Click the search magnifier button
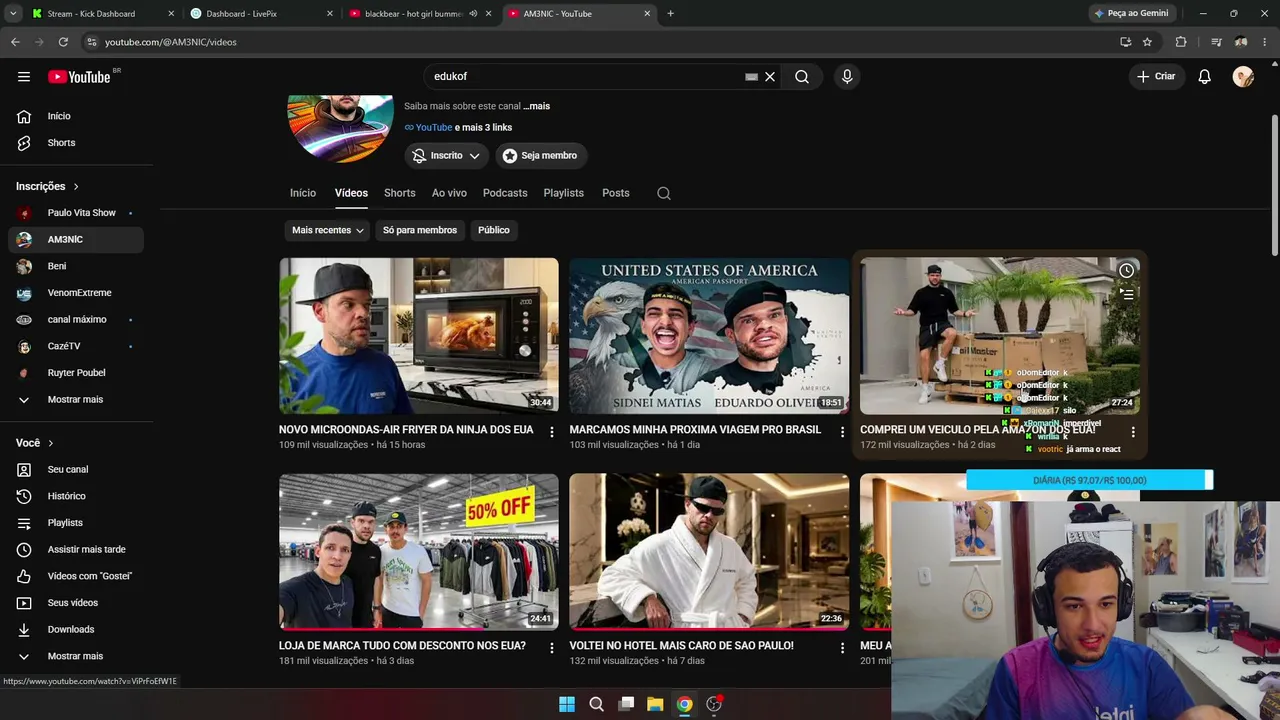 pos(802,77)
